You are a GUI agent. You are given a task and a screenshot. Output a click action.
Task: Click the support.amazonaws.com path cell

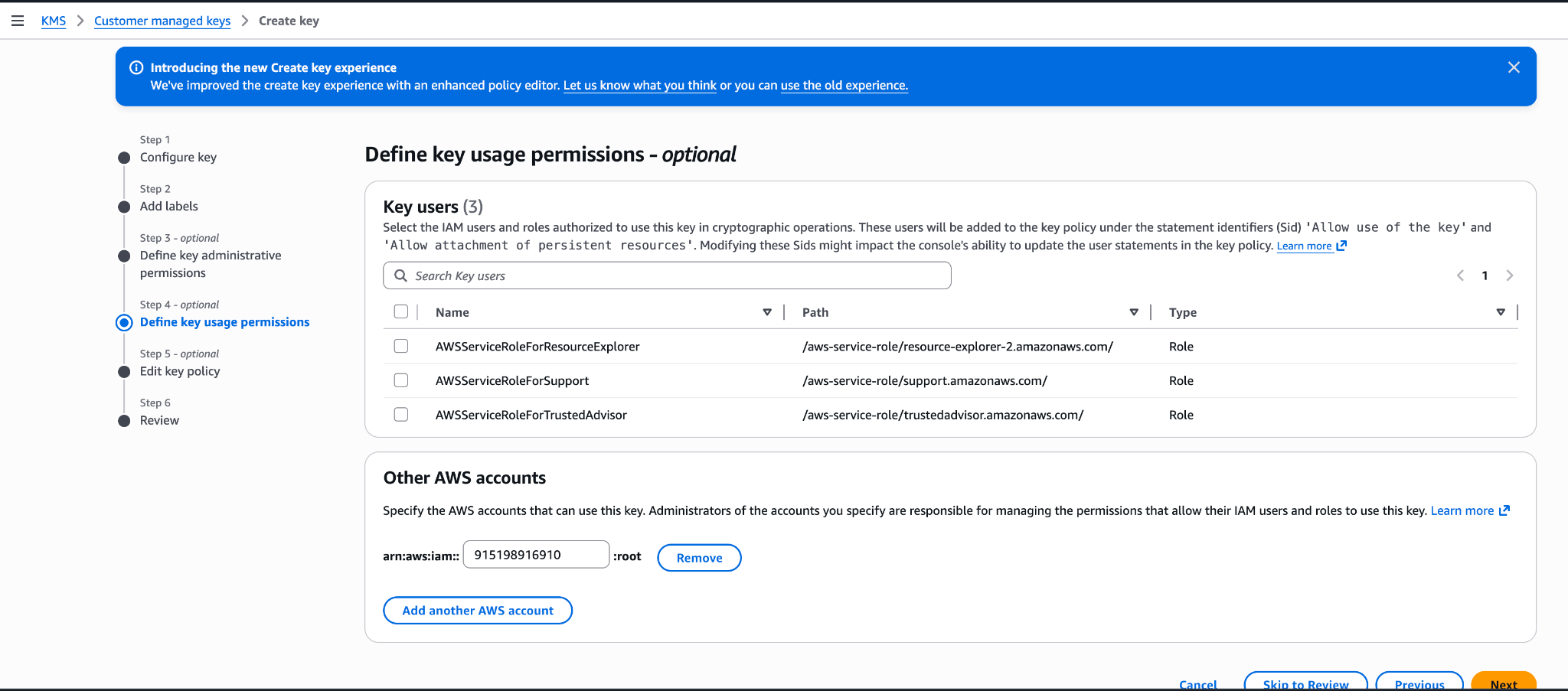pos(925,381)
